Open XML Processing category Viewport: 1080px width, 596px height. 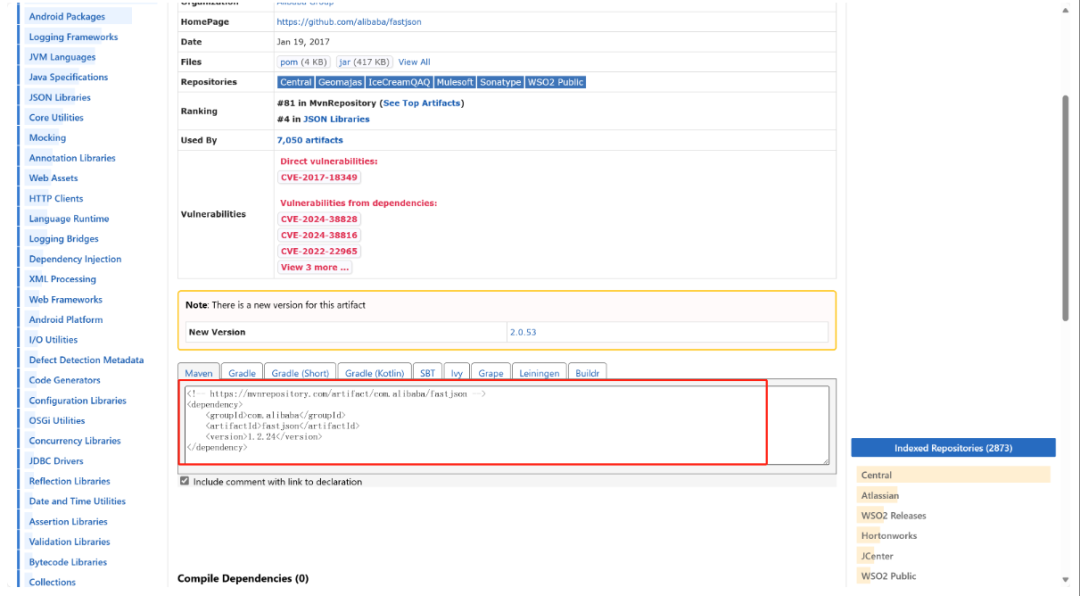[x=62, y=279]
